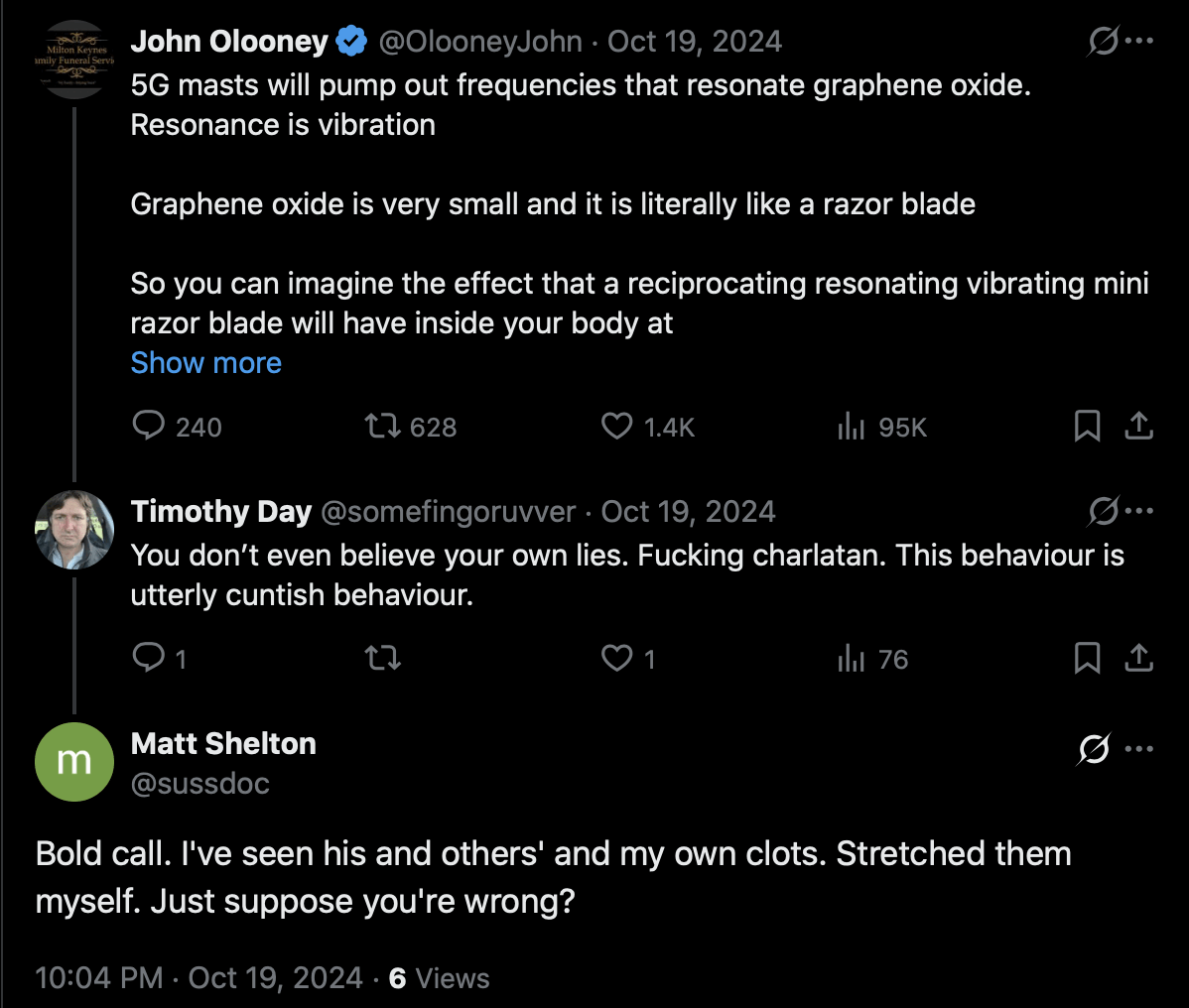
Task: Bookmark John Olooney's post
Action: point(1087,427)
